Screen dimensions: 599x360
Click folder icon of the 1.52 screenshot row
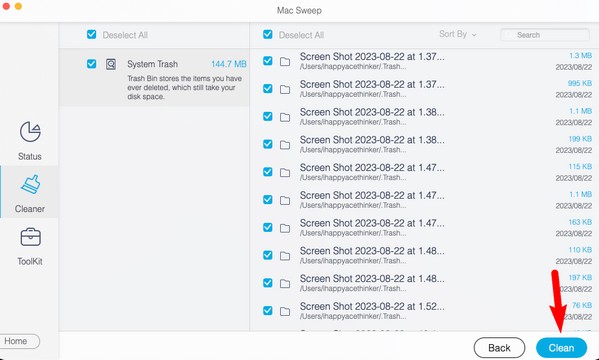pos(285,311)
